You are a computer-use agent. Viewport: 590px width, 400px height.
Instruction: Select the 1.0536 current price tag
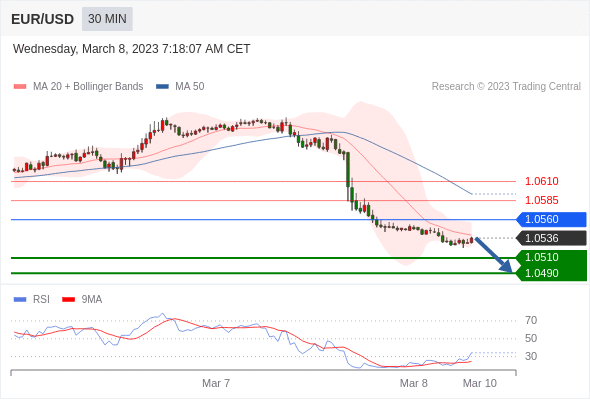coord(551,238)
